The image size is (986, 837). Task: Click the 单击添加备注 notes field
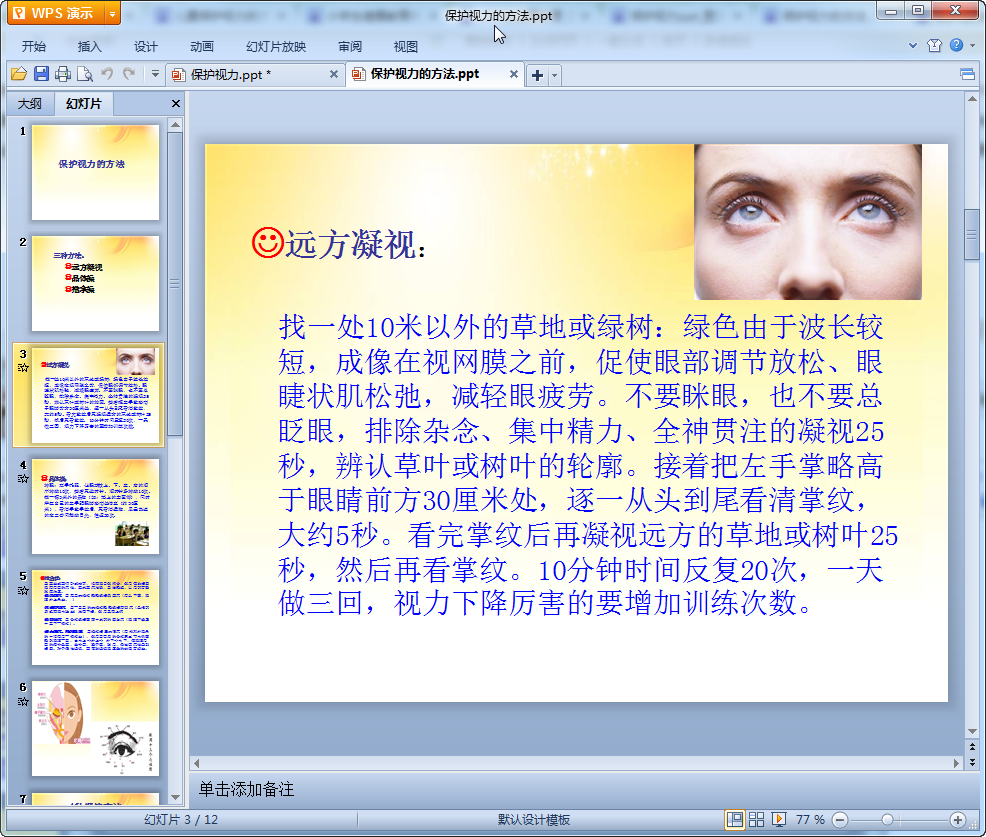pyautogui.click(x=577, y=790)
